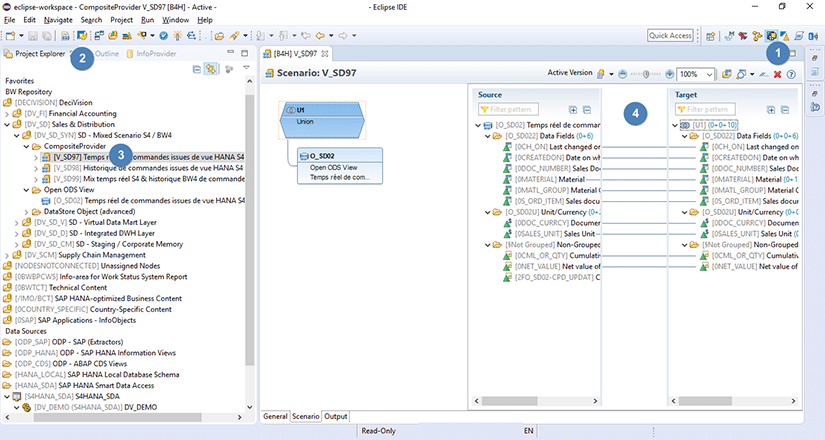Switch to the General tab
The image size is (825, 440).
click(x=275, y=416)
